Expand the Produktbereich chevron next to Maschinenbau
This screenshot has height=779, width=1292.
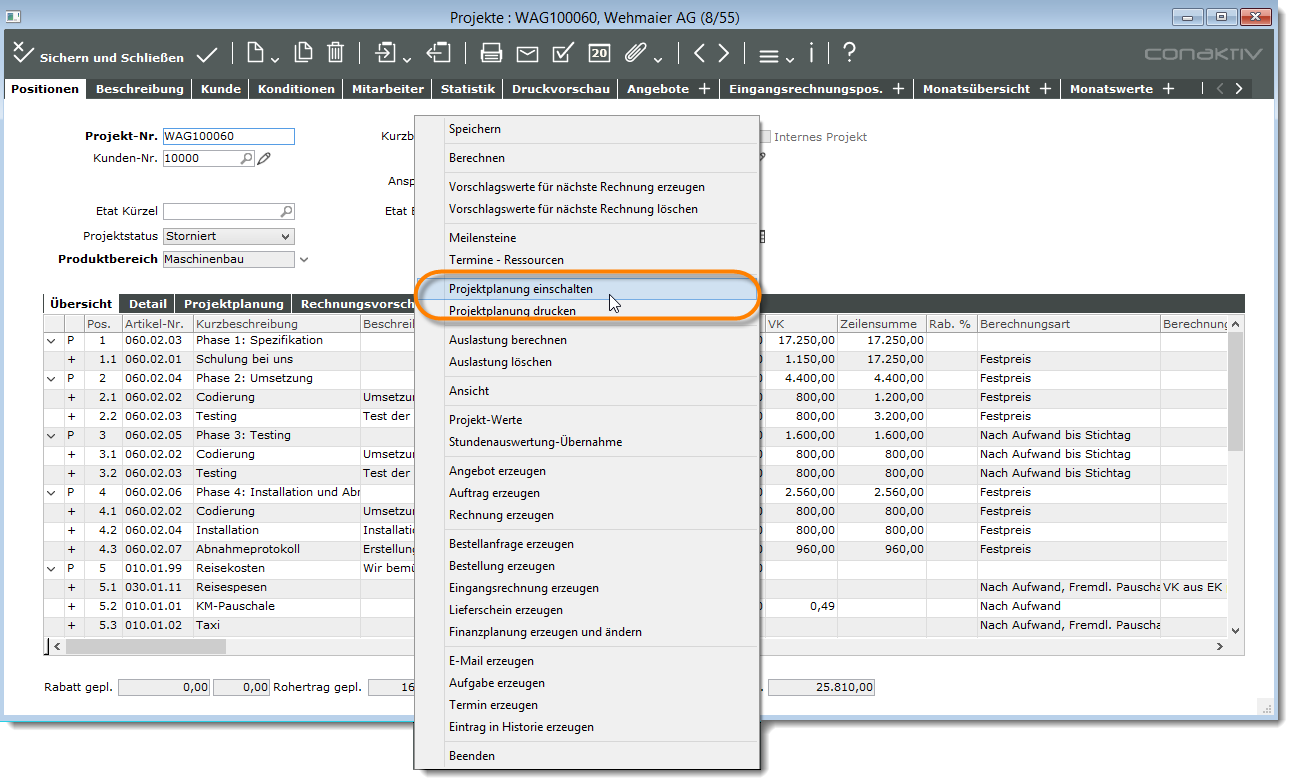304,260
